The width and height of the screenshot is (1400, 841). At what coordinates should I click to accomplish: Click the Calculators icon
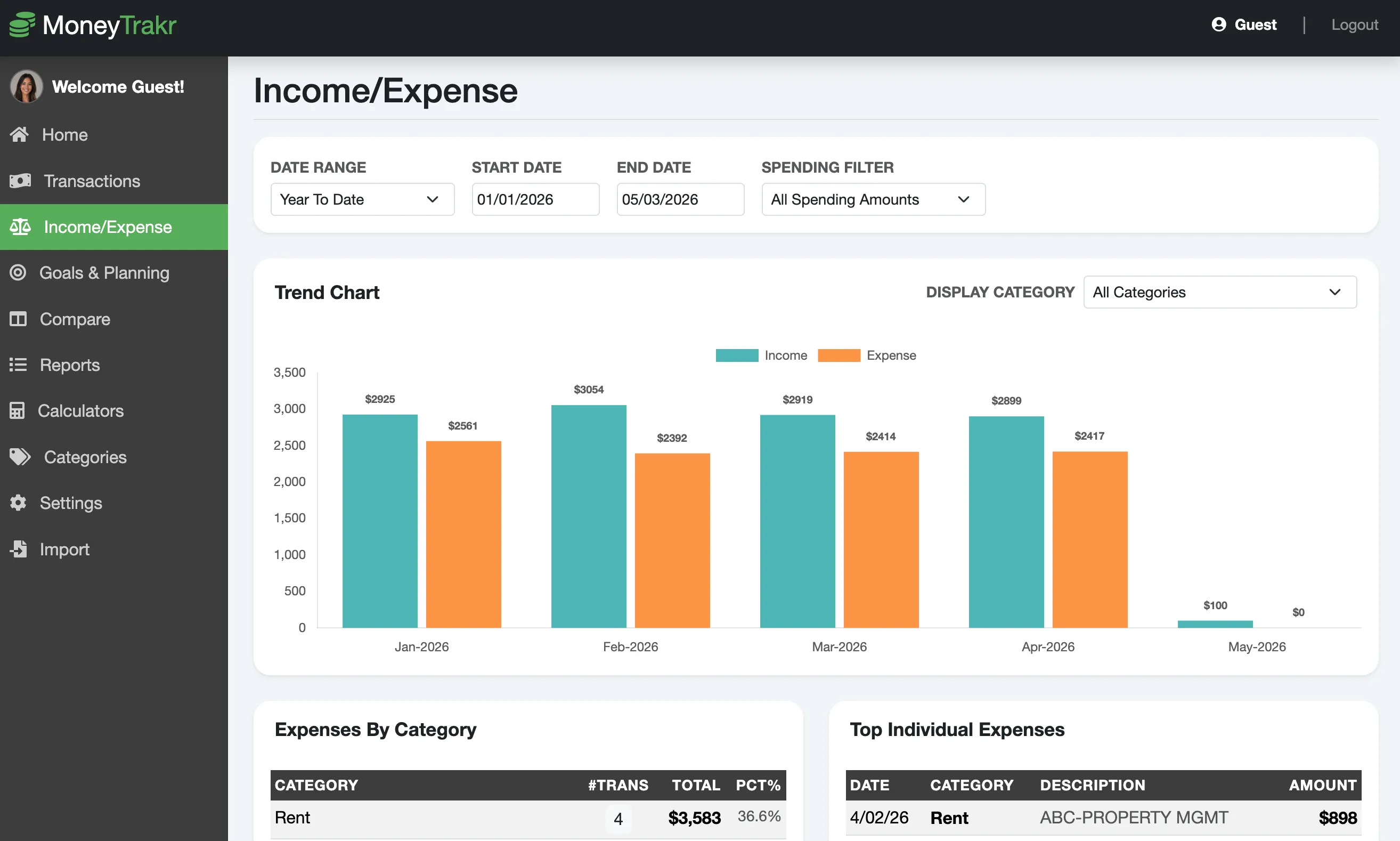tap(17, 410)
